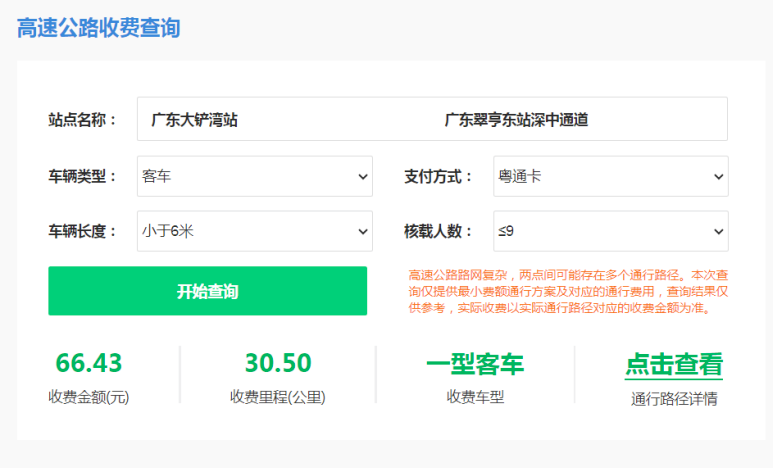Click the 高速公路收费查询 page title
Screen dimensions: 773x468
coord(98,27)
